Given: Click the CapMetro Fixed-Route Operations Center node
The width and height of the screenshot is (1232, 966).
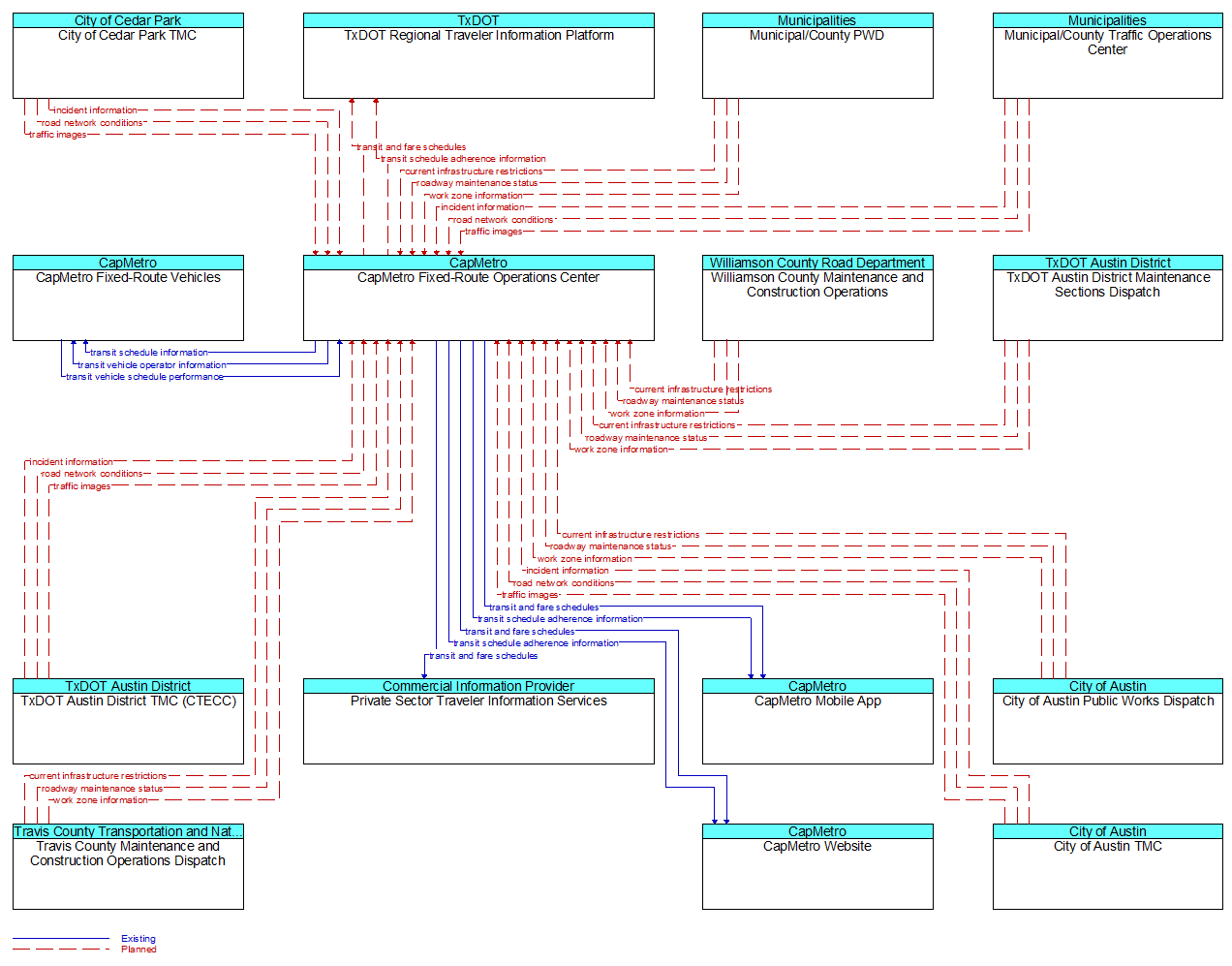Looking at the screenshot, I should pyautogui.click(x=478, y=297).
